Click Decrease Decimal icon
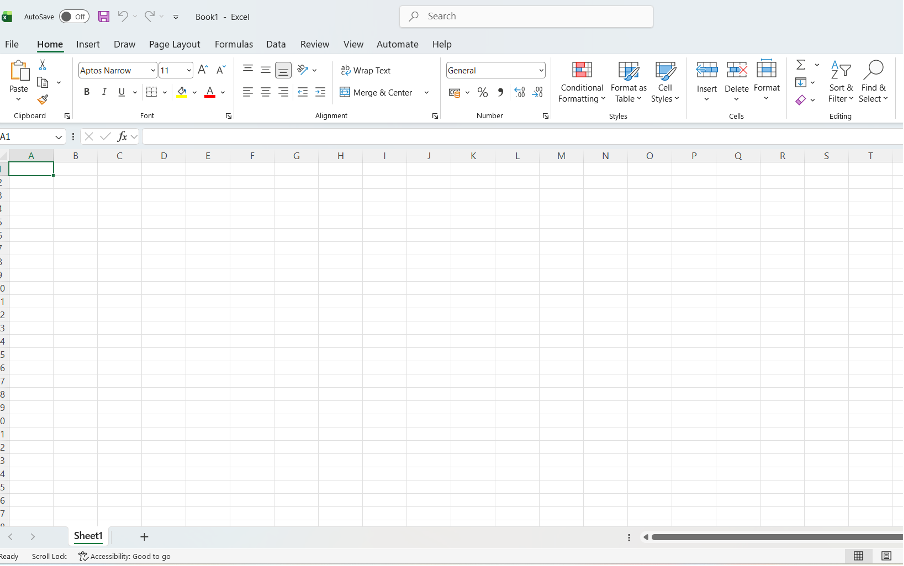Image resolution: width=904 pixels, height=566 pixels. coord(537,92)
